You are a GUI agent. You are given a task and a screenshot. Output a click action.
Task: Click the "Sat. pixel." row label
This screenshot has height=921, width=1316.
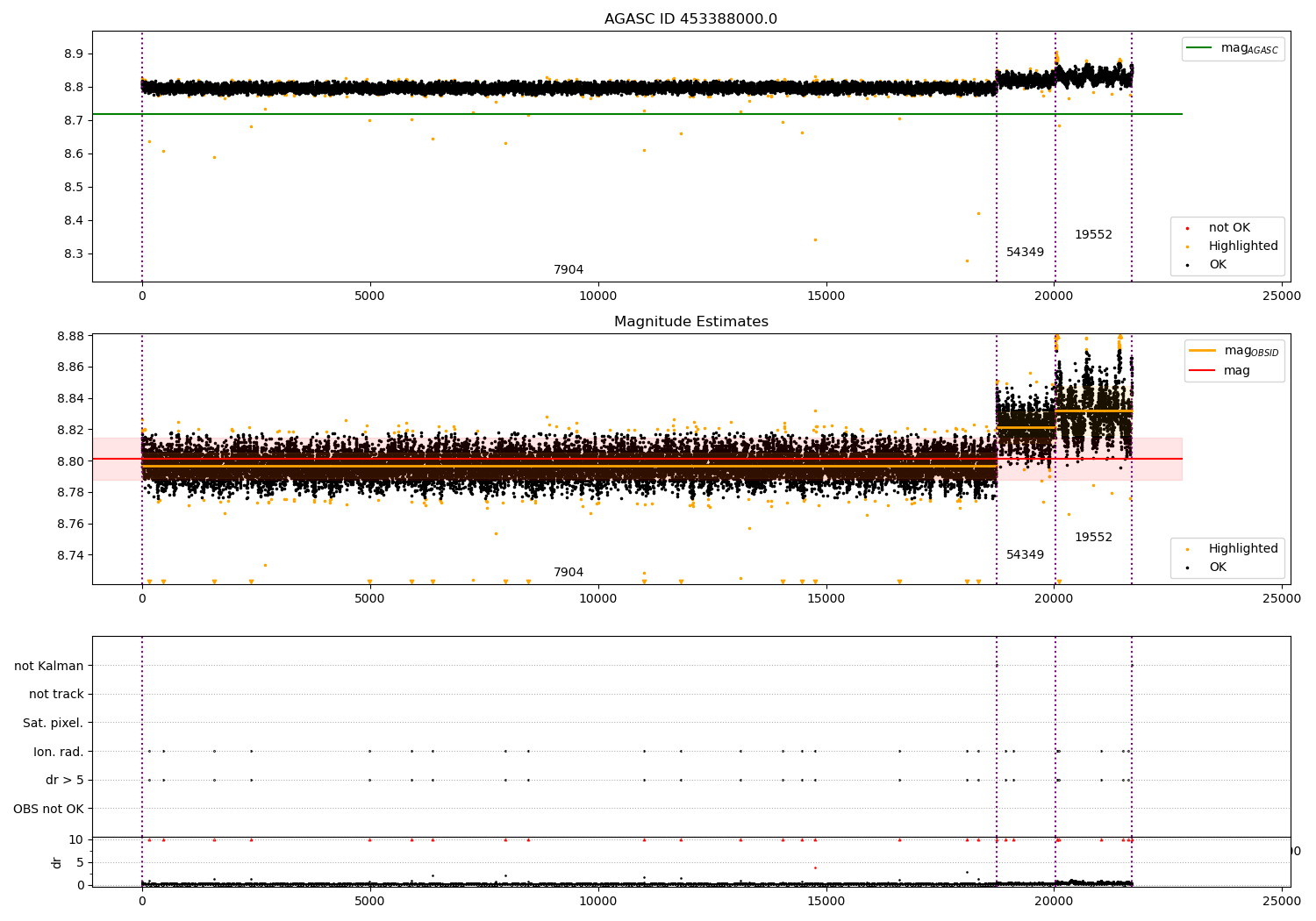[53, 724]
